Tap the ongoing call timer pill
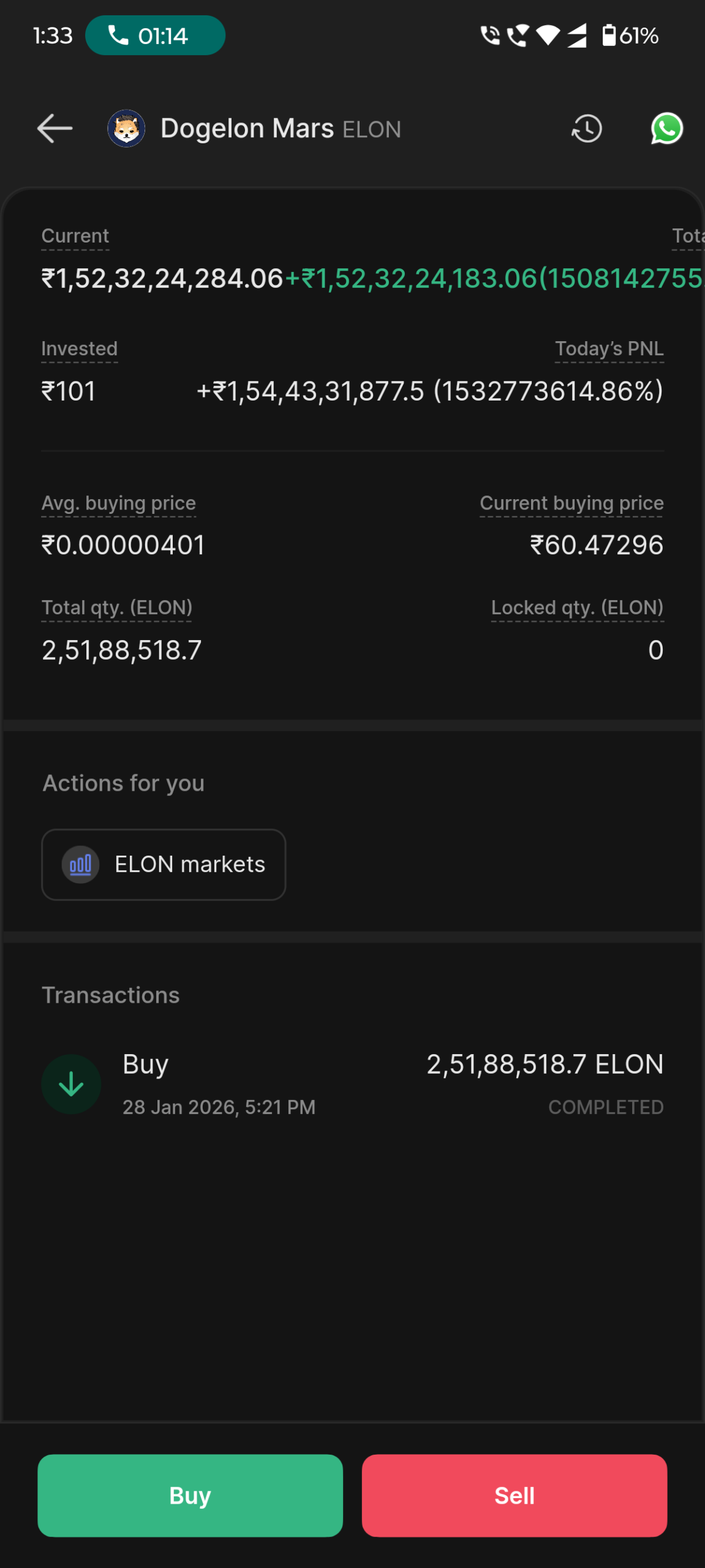The width and height of the screenshot is (705, 1568). [155, 36]
